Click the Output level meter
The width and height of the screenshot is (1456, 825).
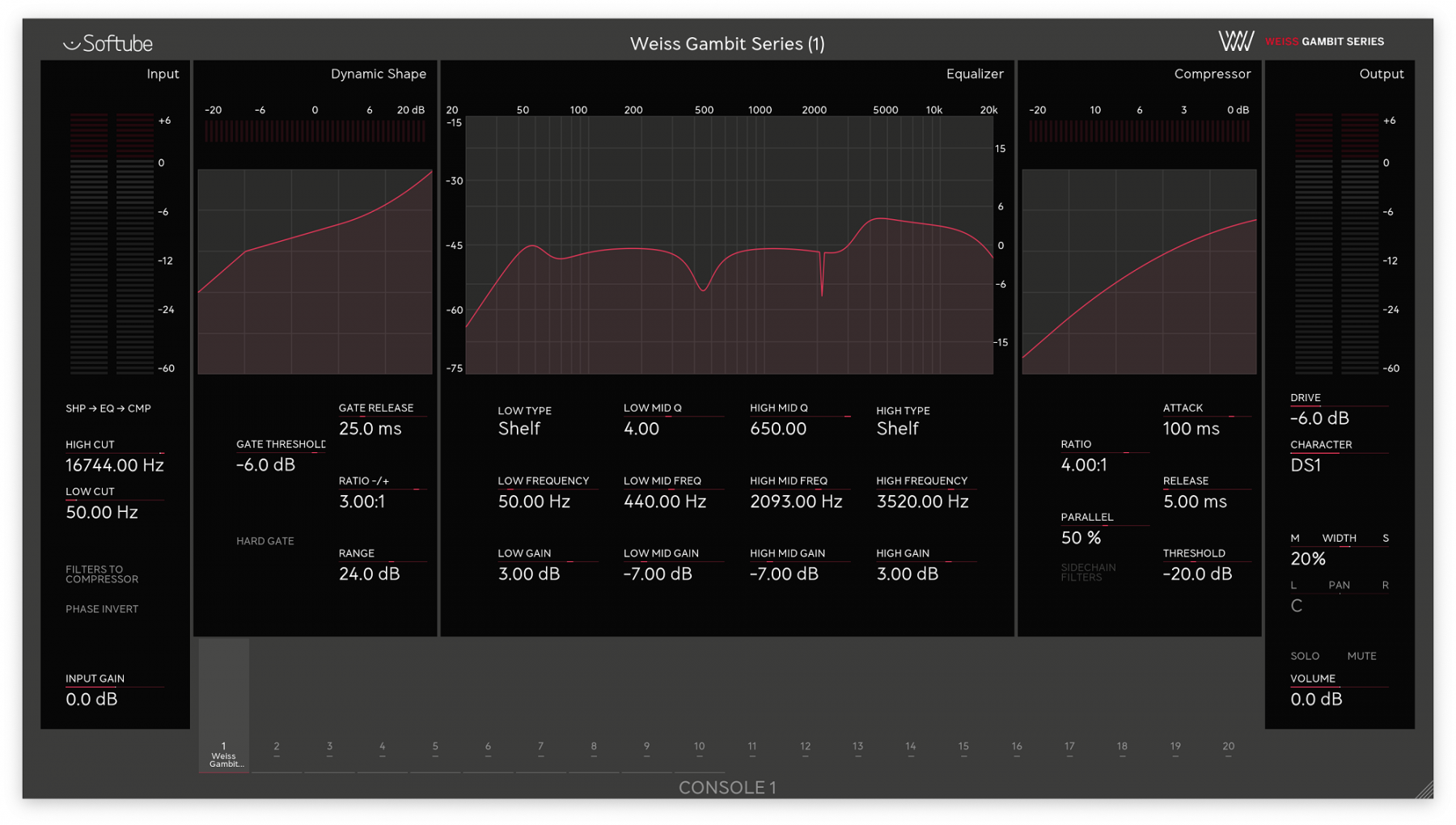[x=1336, y=243]
